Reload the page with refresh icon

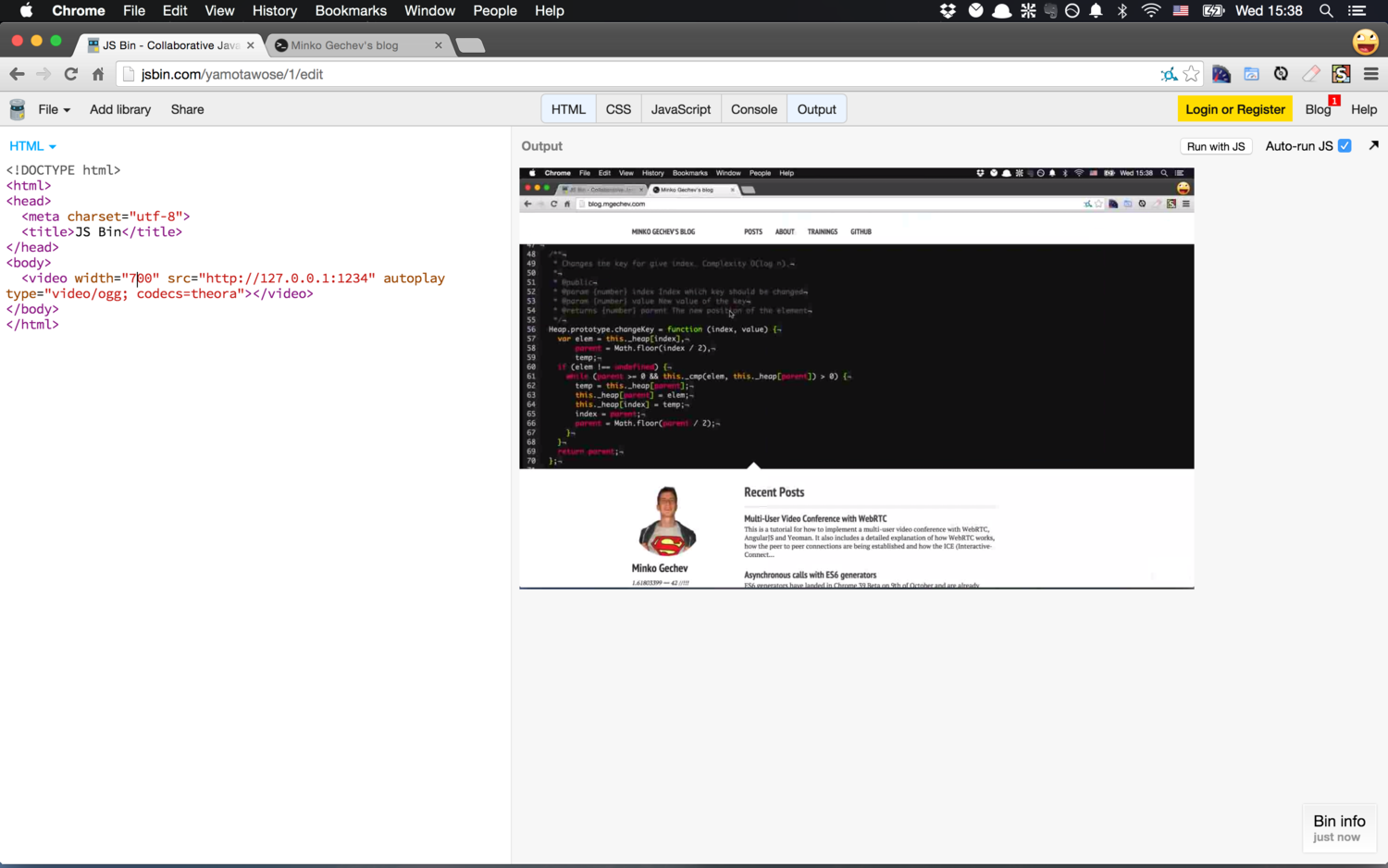71,74
